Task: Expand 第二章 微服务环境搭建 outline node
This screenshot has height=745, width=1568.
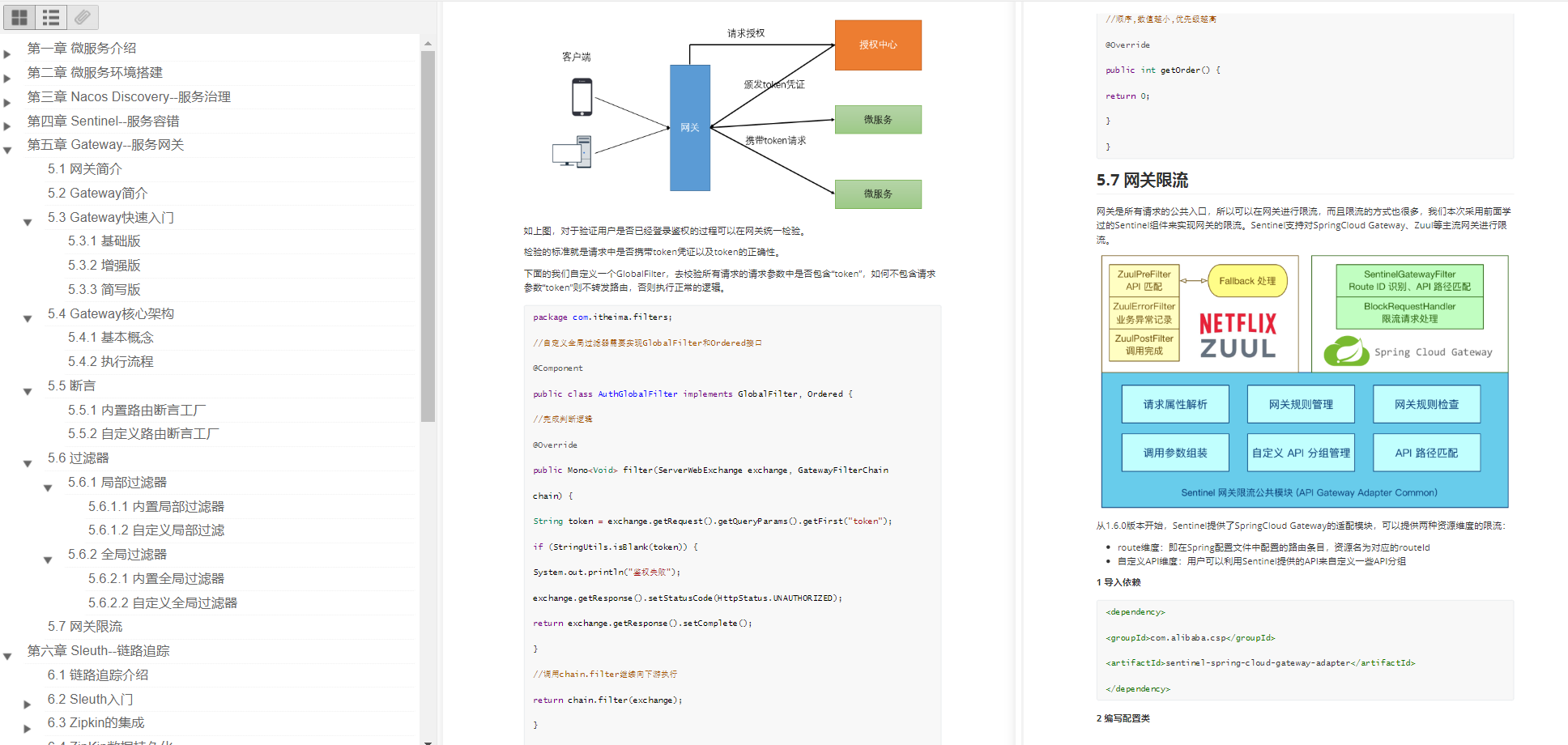Action: (x=7, y=79)
